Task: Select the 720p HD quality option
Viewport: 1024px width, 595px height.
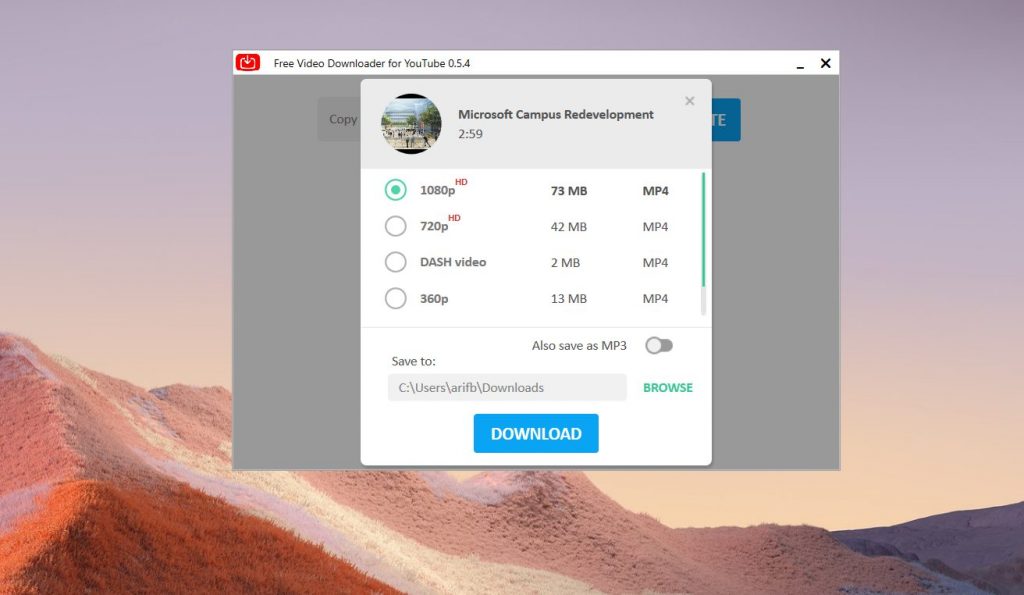Action: pyautogui.click(x=395, y=226)
